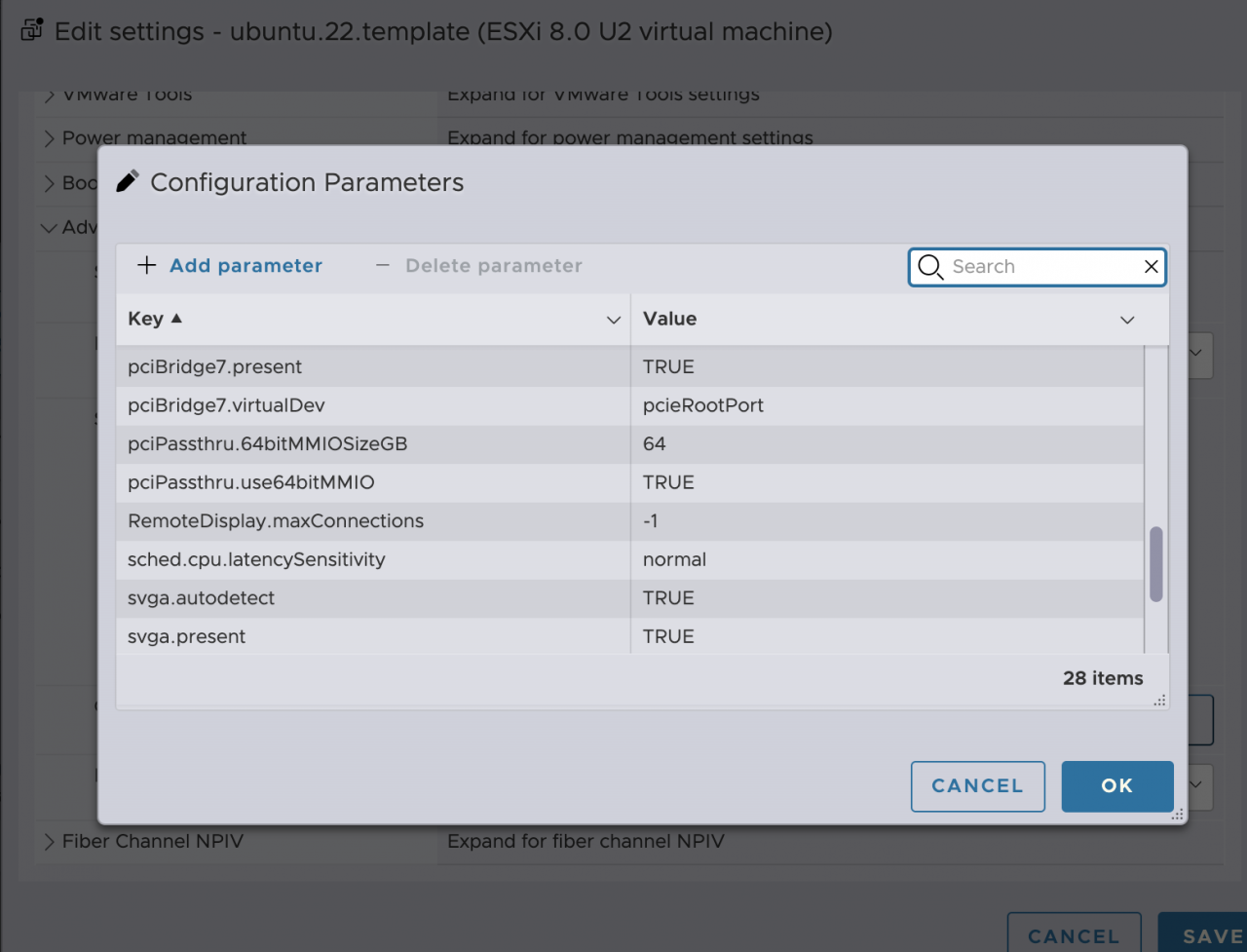Click OK in Configuration Parameters dialog

tap(1116, 785)
